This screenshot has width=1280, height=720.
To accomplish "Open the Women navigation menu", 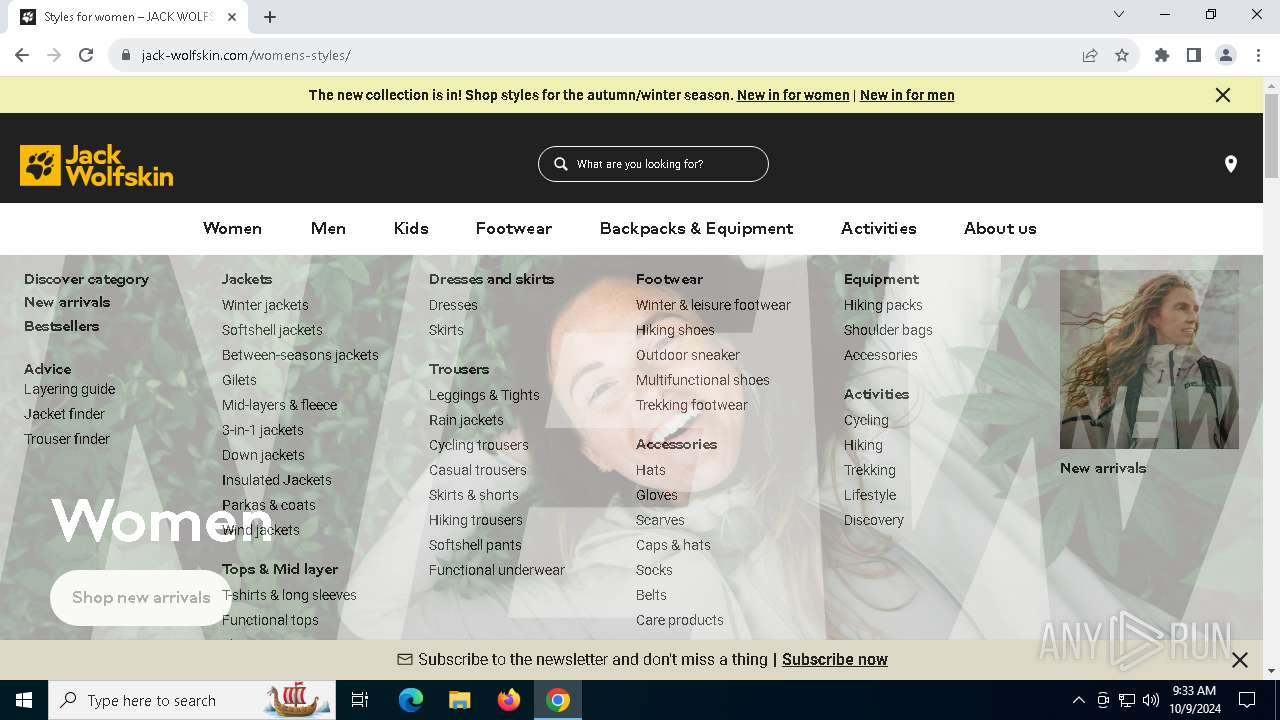I will tap(232, 228).
